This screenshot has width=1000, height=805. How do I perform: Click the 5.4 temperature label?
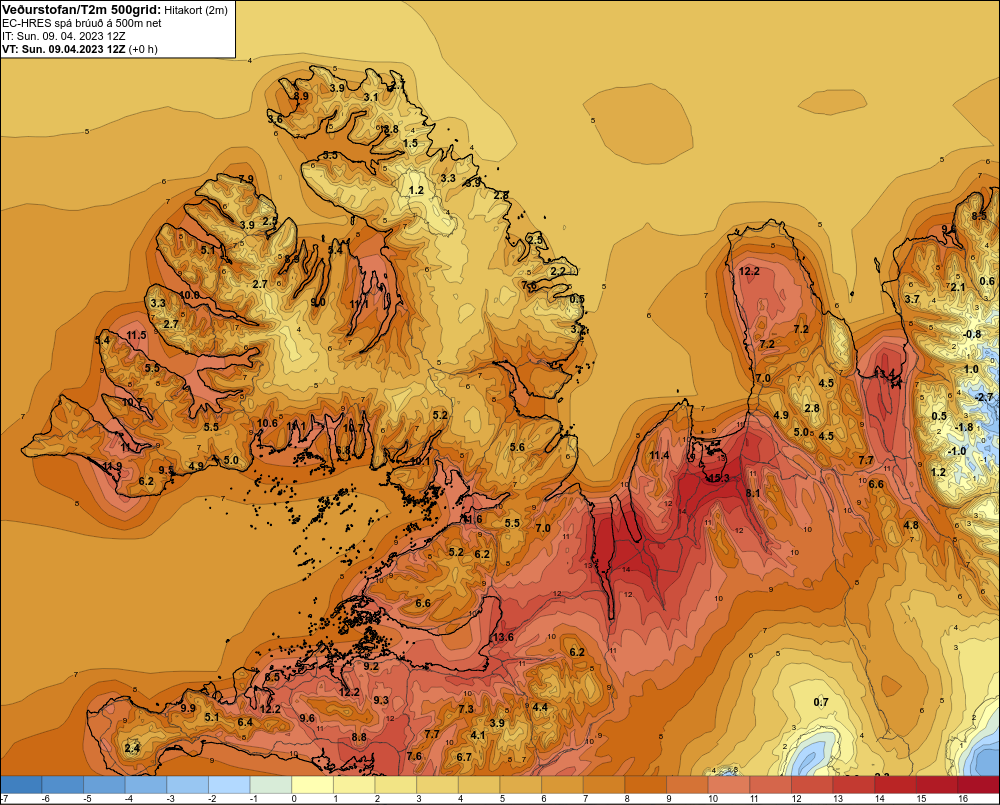point(102,340)
